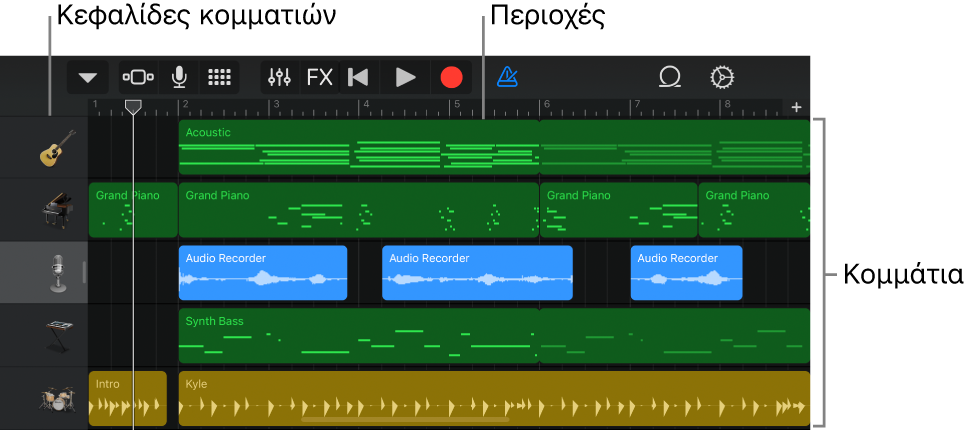Click the red Record button

click(x=452, y=78)
